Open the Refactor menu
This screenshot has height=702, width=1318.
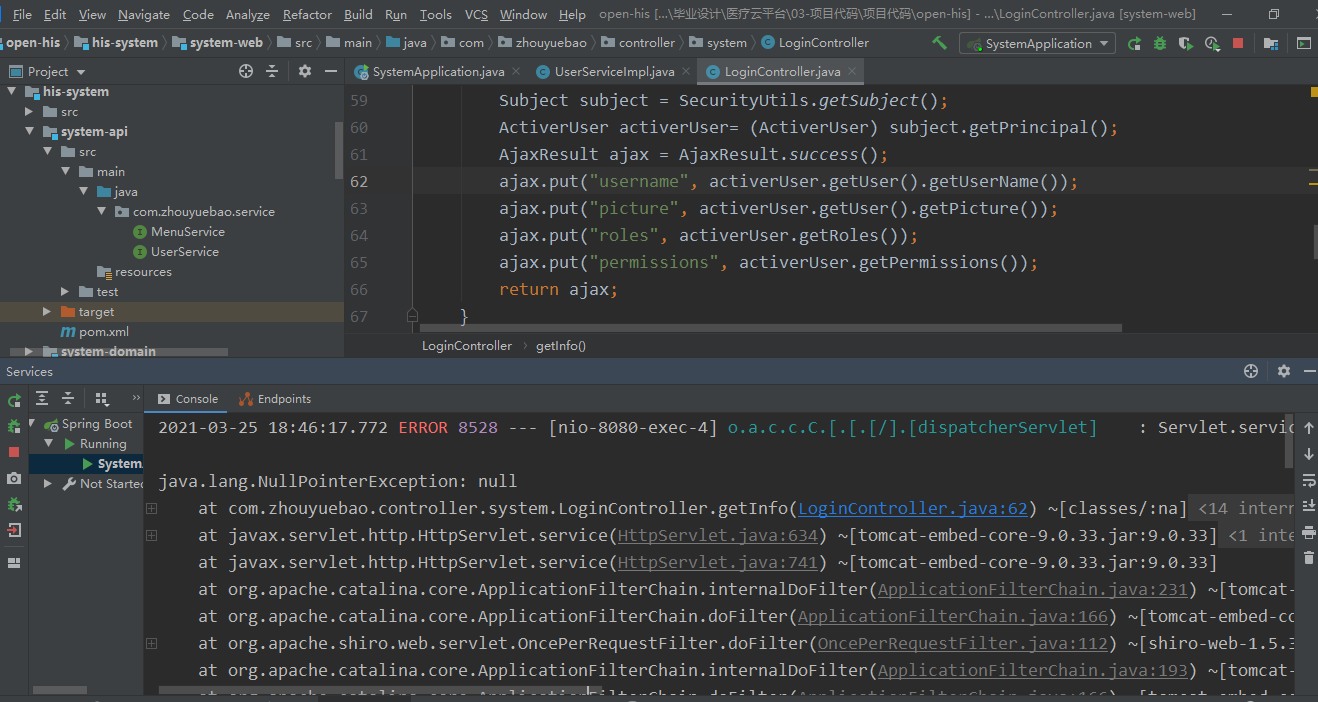(307, 15)
